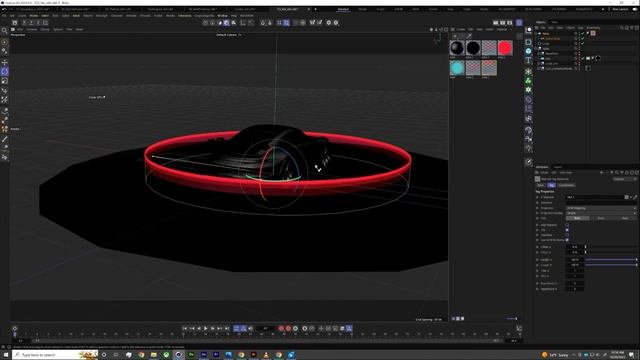The width and height of the screenshot is (640, 360).
Task: Click the Text spline T icon
Action: click(x=528, y=60)
